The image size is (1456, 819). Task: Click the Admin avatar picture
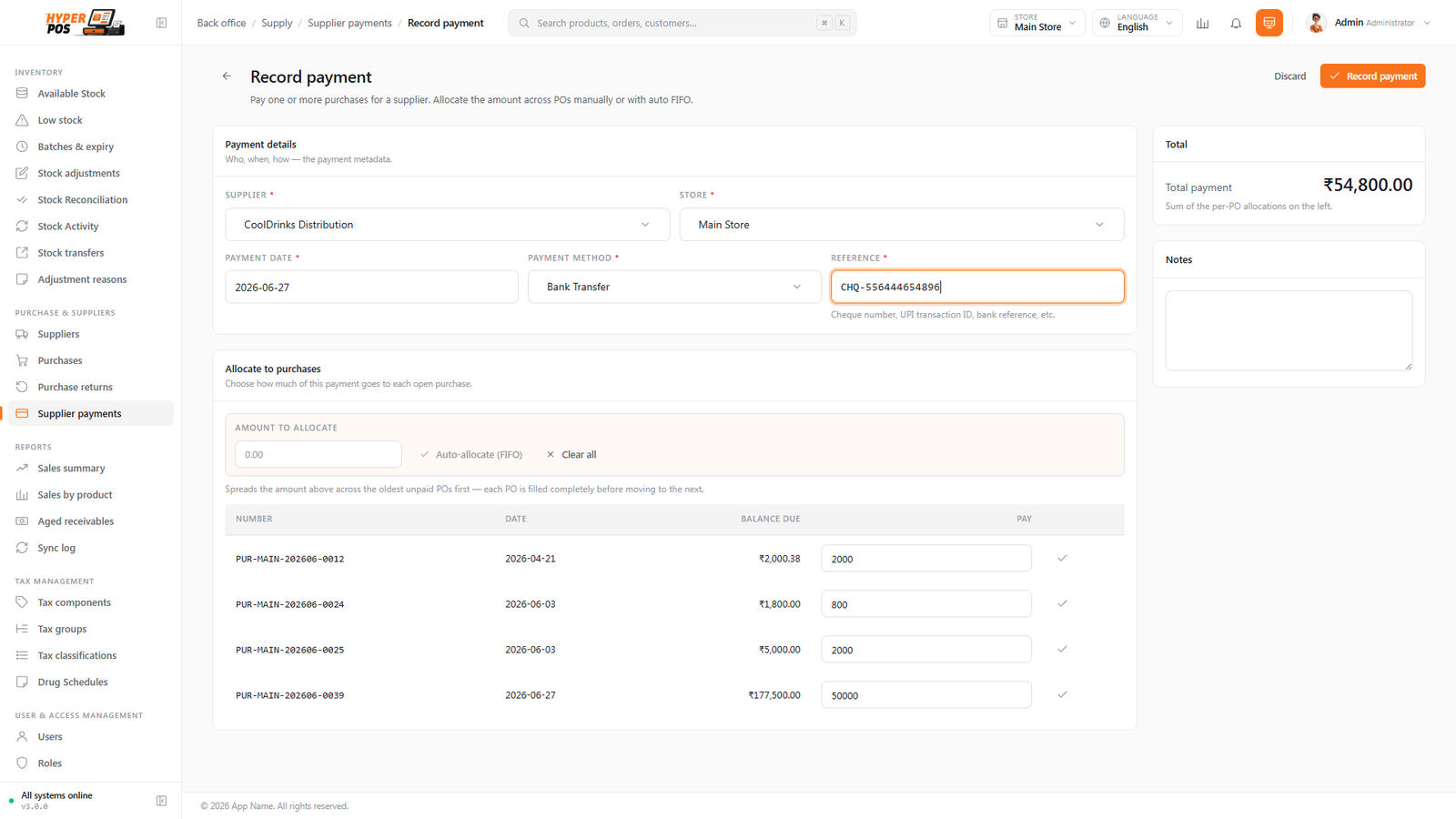tap(1316, 23)
